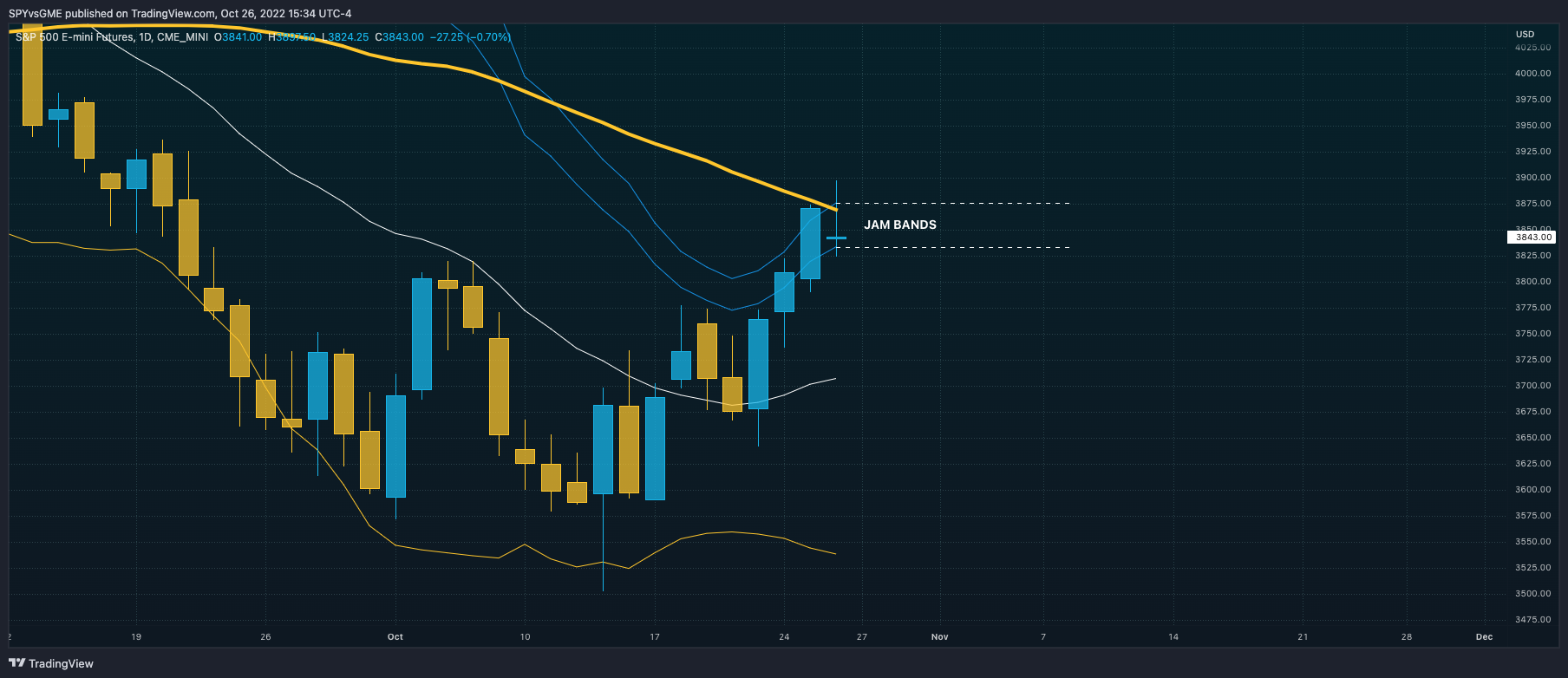
Task: Click the 3675.00 price axis label
Action: coord(1532,412)
